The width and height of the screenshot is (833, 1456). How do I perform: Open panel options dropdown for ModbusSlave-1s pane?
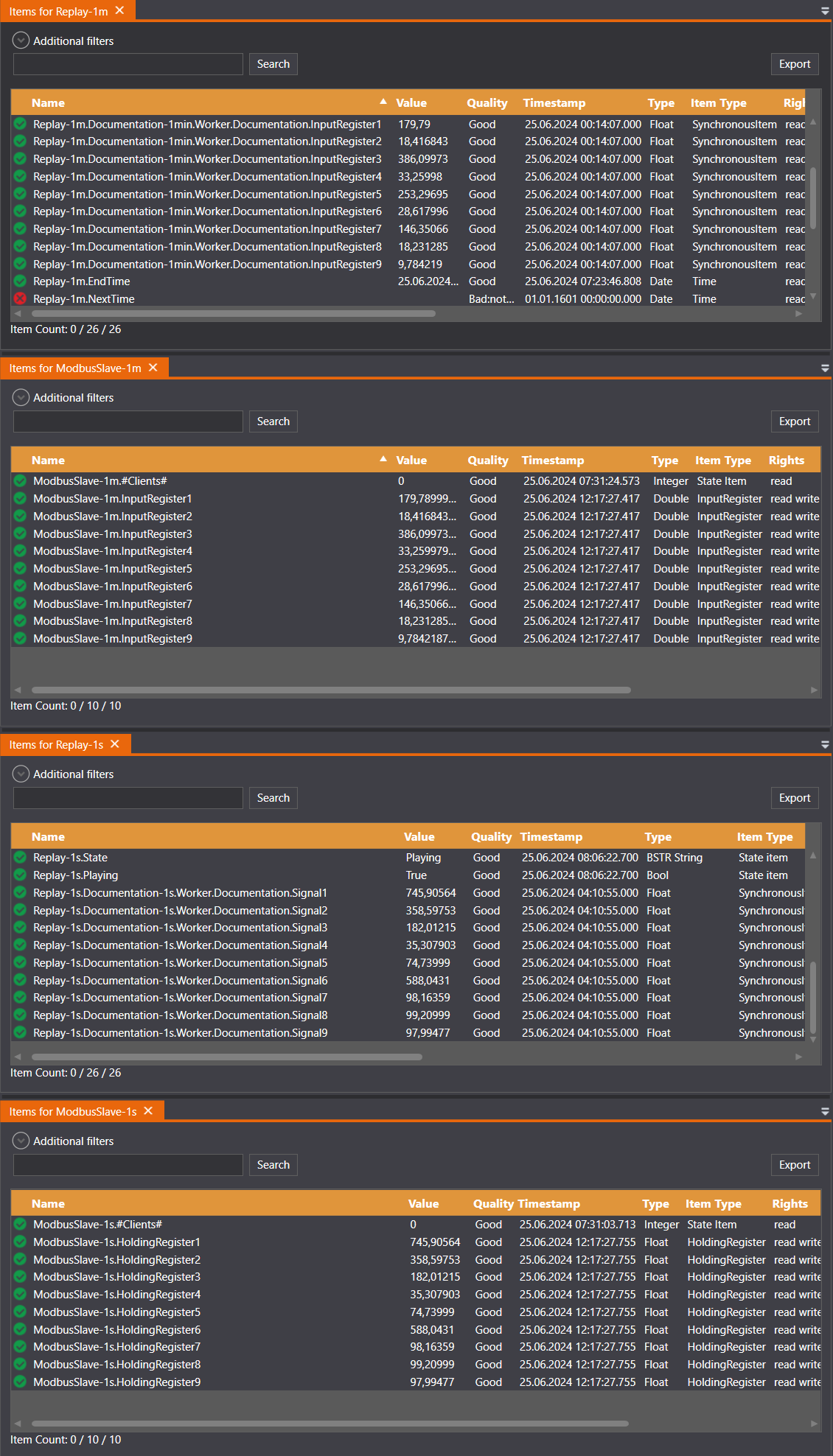[x=825, y=1112]
